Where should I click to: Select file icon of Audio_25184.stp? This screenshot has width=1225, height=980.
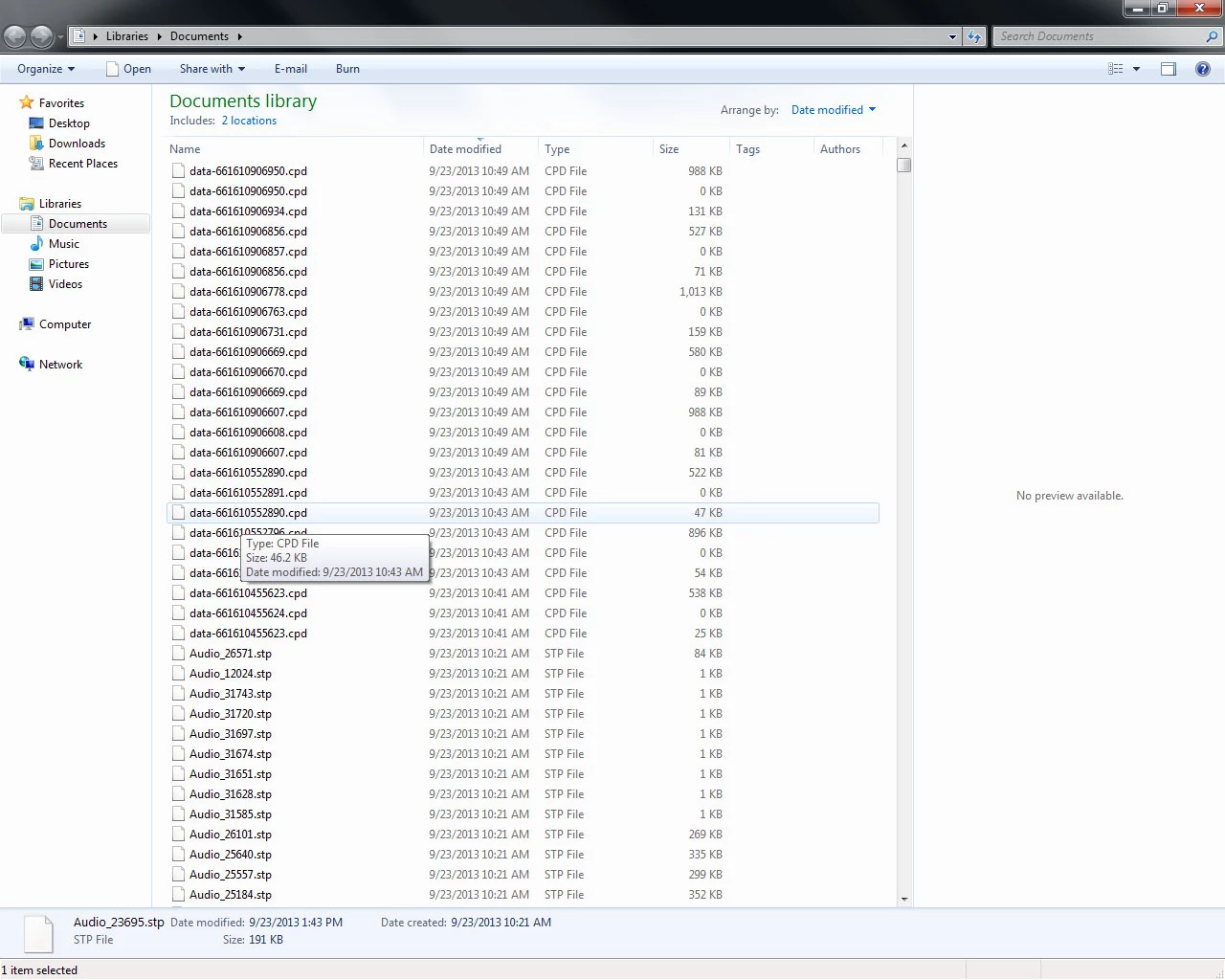[178, 895]
